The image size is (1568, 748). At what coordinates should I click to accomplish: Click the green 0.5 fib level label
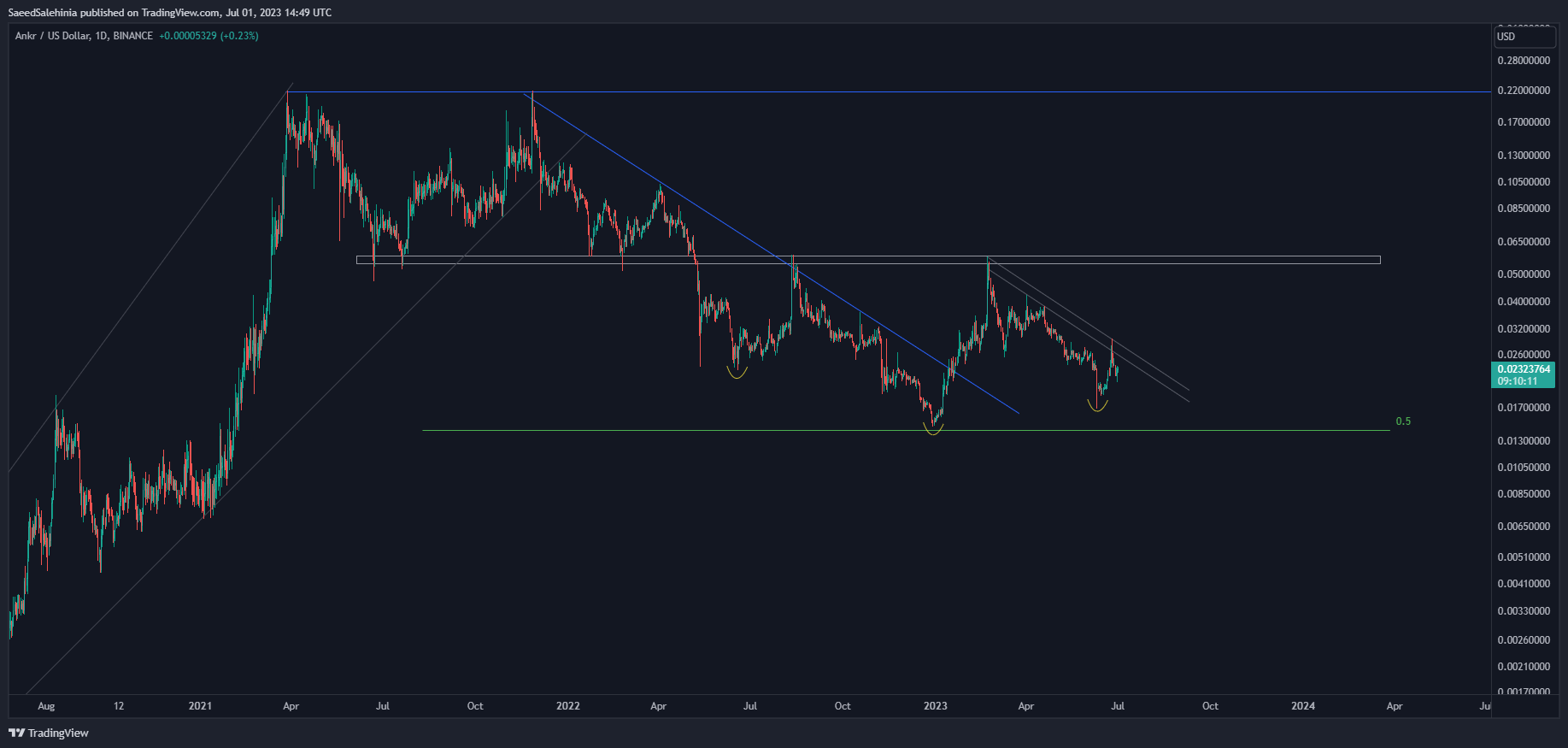(x=1403, y=421)
